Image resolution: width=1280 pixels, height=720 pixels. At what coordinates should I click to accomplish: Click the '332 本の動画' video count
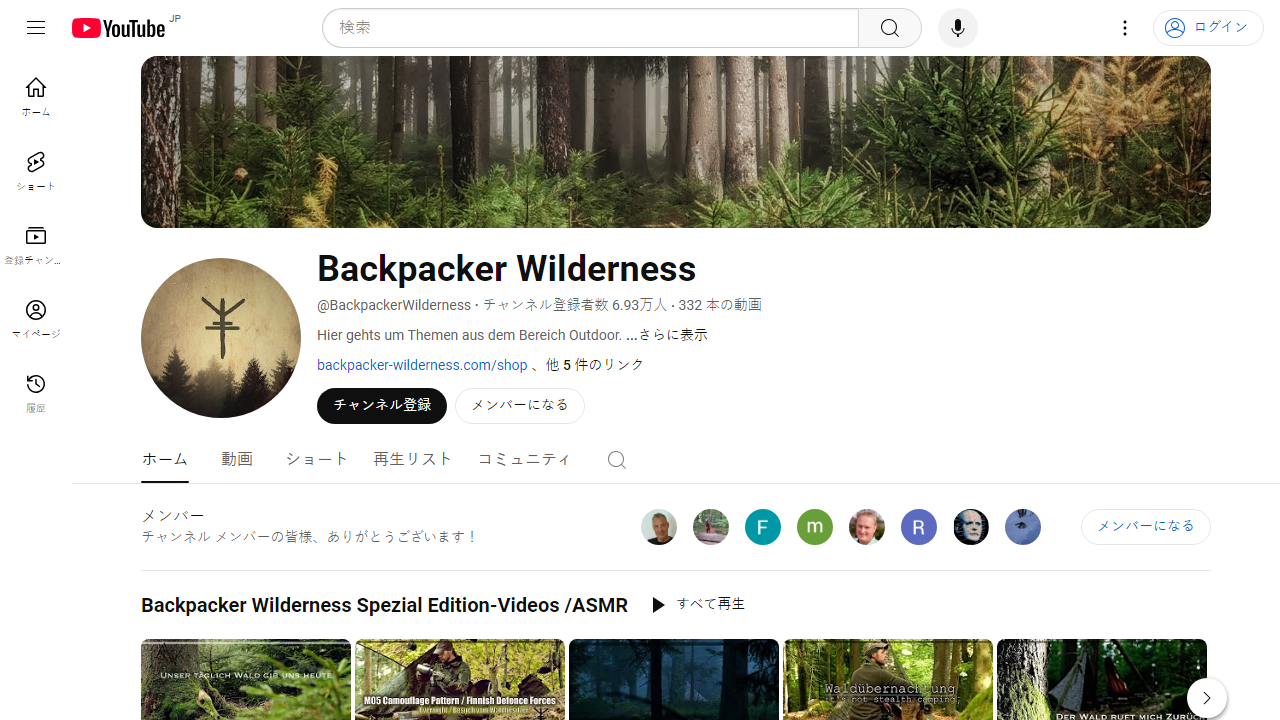[720, 305]
